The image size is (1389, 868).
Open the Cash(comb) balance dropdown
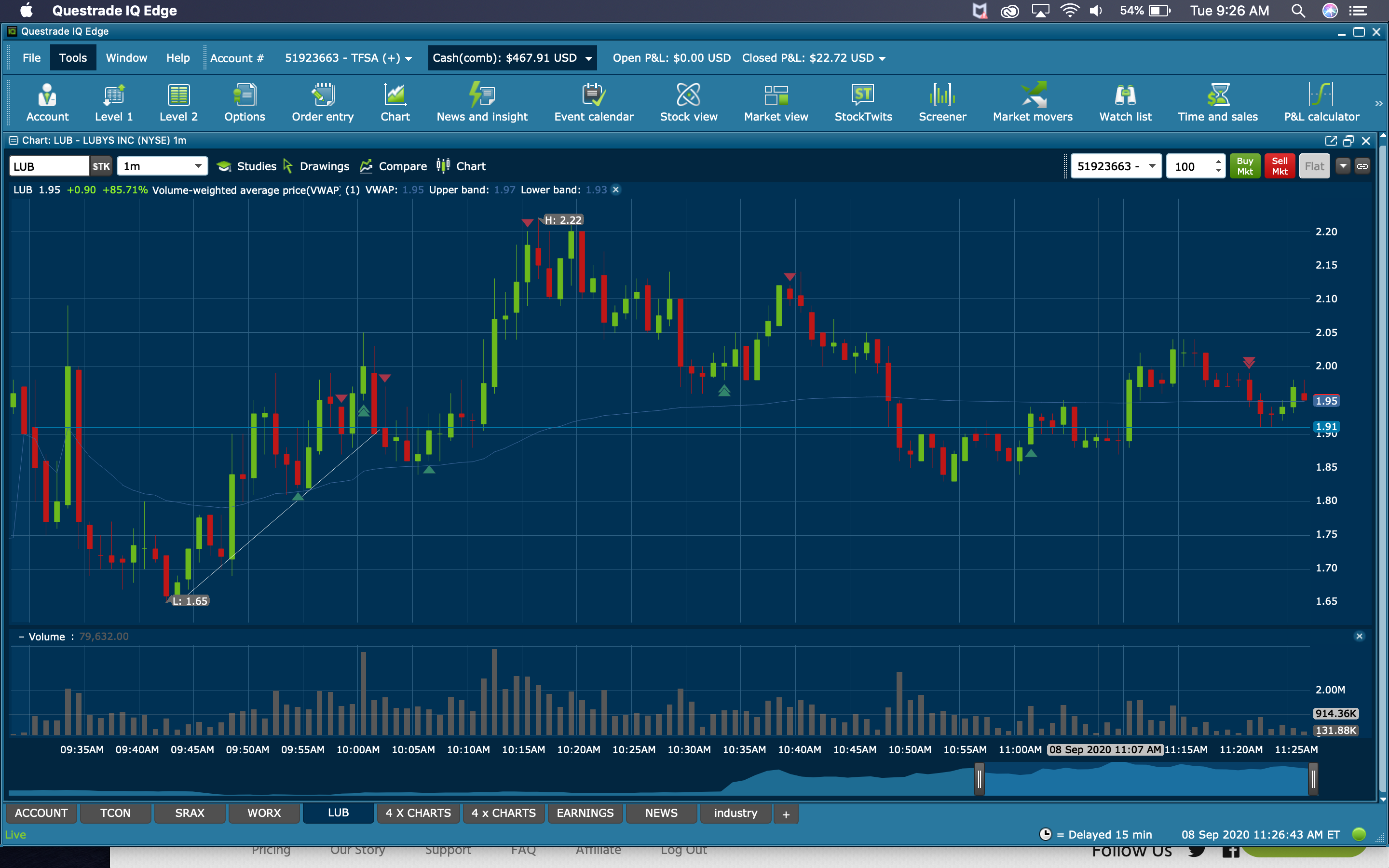tap(589, 58)
